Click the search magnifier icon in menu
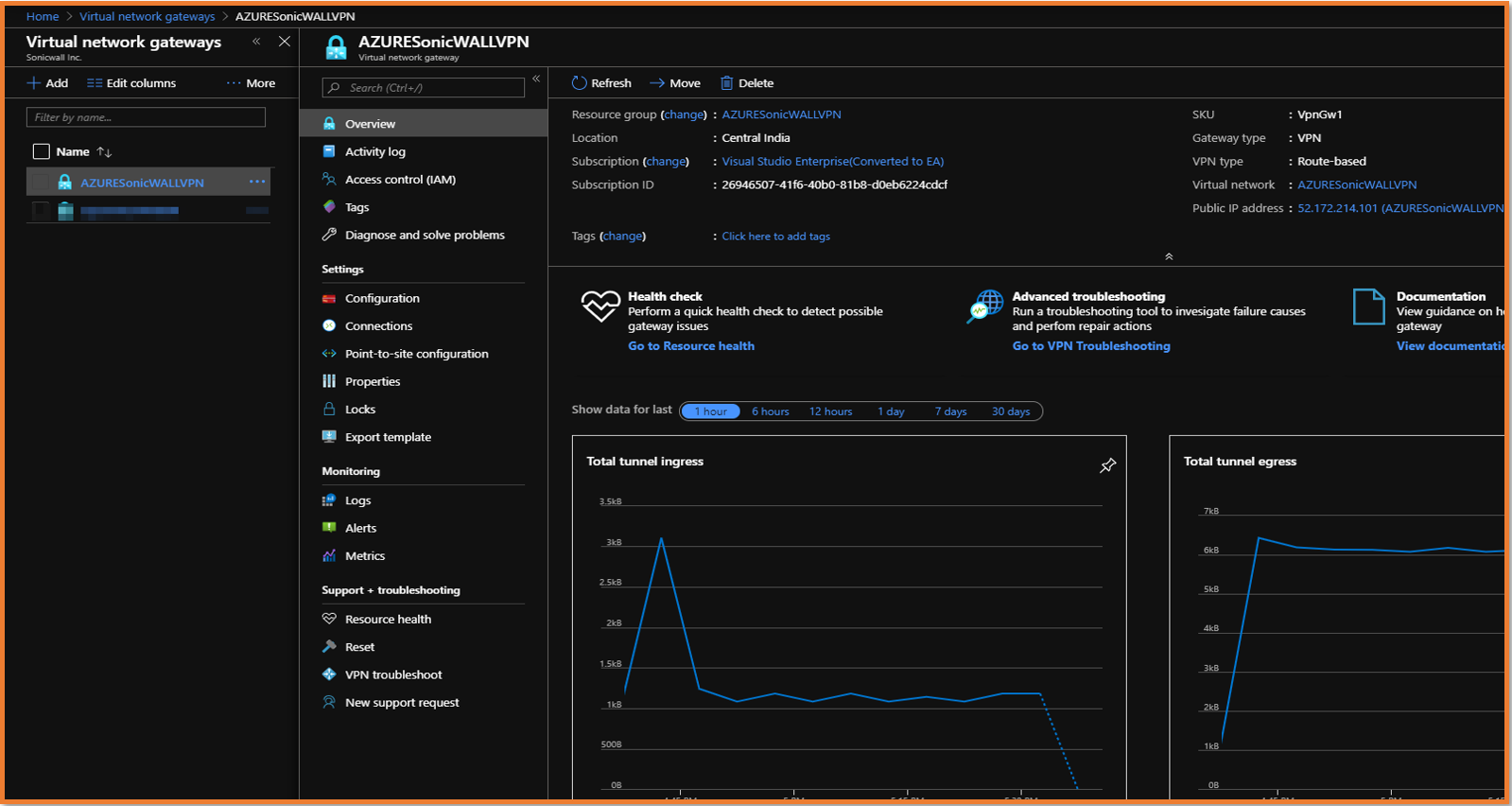This screenshot has height=806, width=1512. tap(334, 88)
